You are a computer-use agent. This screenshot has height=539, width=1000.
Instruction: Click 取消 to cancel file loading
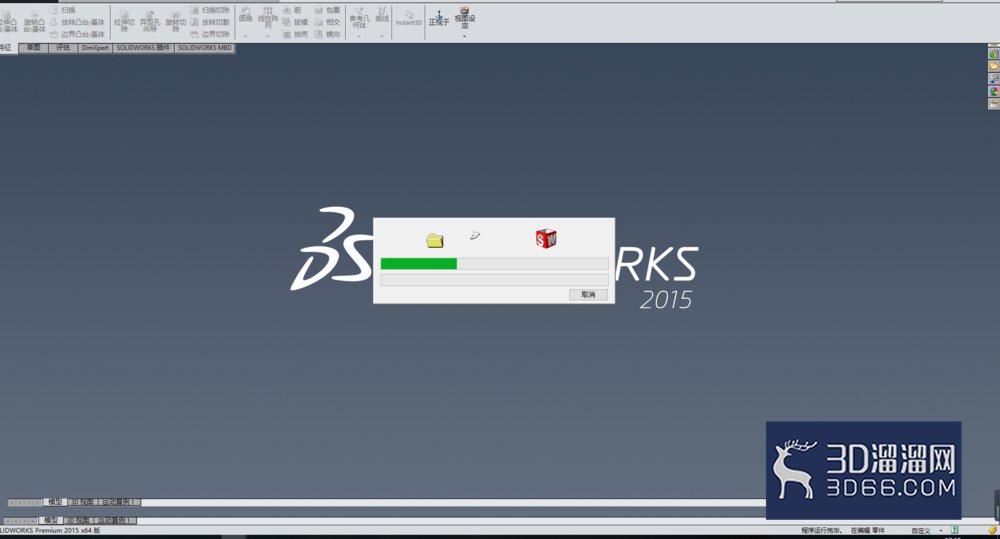588,295
